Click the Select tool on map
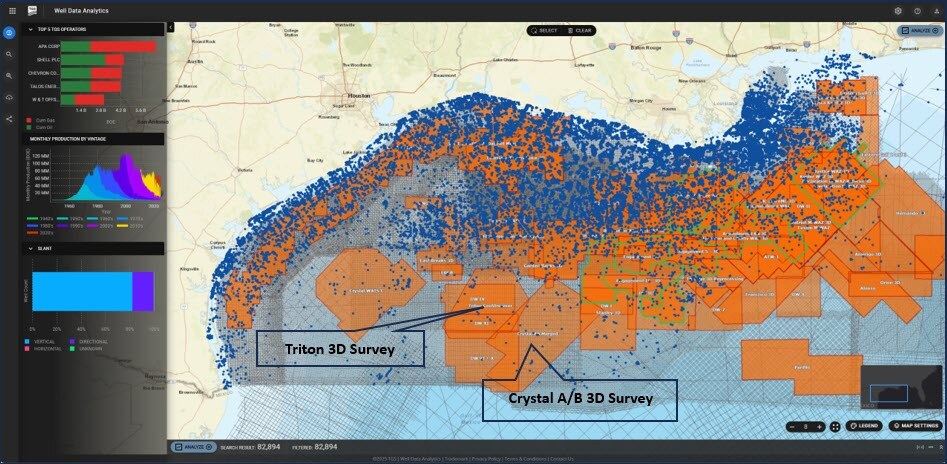 point(545,31)
